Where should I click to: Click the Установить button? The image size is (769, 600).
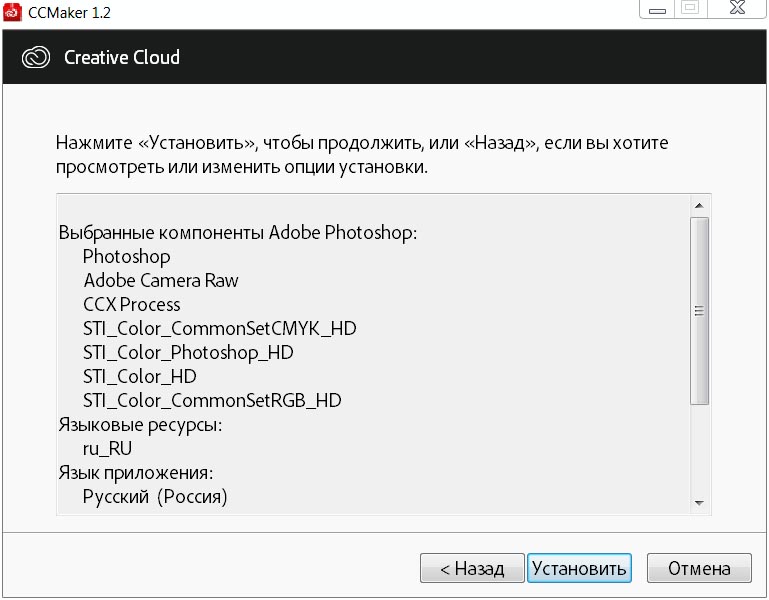[x=579, y=568]
